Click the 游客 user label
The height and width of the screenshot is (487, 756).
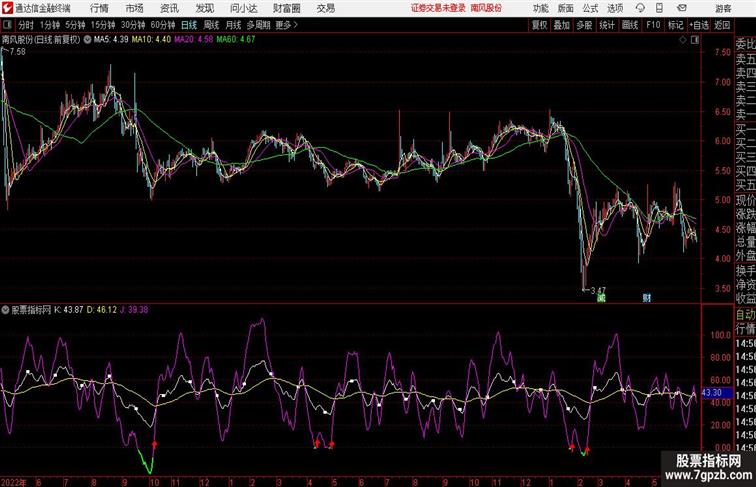(x=723, y=8)
